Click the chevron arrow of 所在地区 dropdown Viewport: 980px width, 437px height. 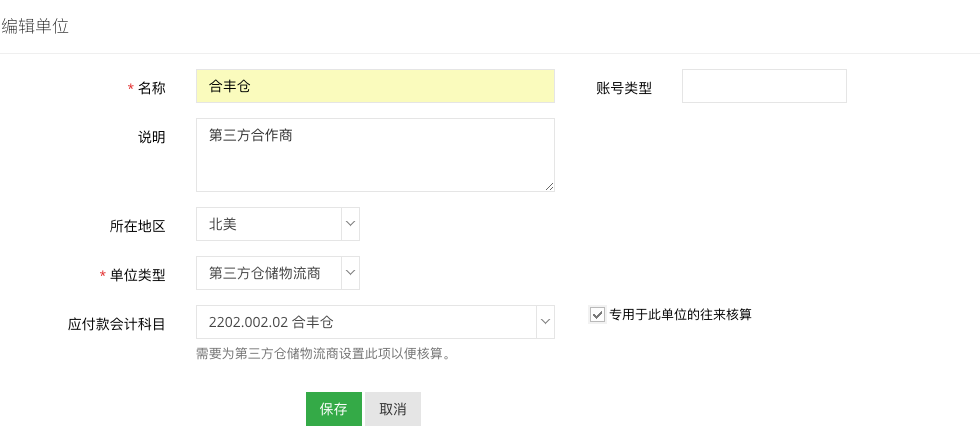(x=351, y=224)
